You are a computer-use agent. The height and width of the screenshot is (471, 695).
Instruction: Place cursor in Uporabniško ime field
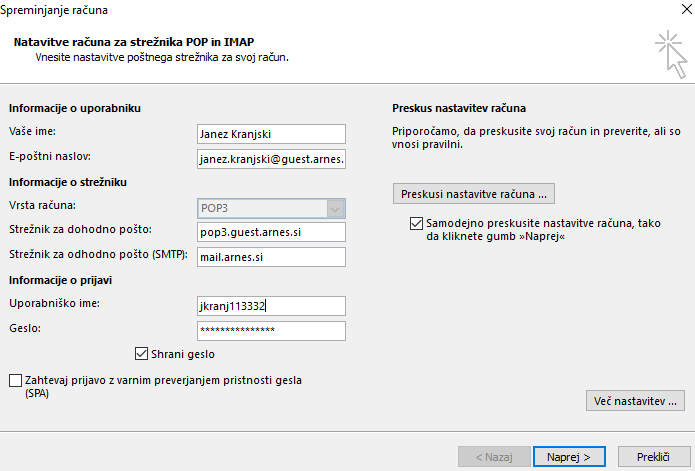[271, 306]
